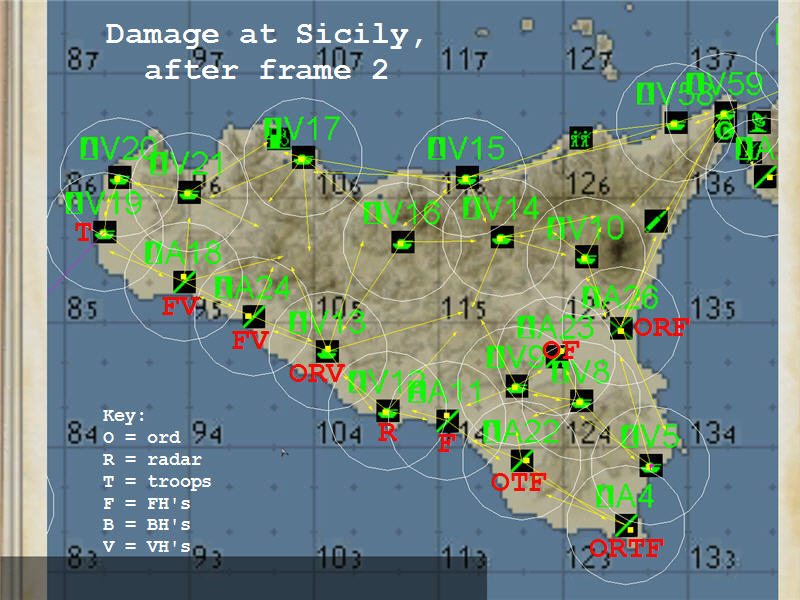Select the V20 vehicle field tank icon
Viewport: 800px width, 600px height.
119,178
